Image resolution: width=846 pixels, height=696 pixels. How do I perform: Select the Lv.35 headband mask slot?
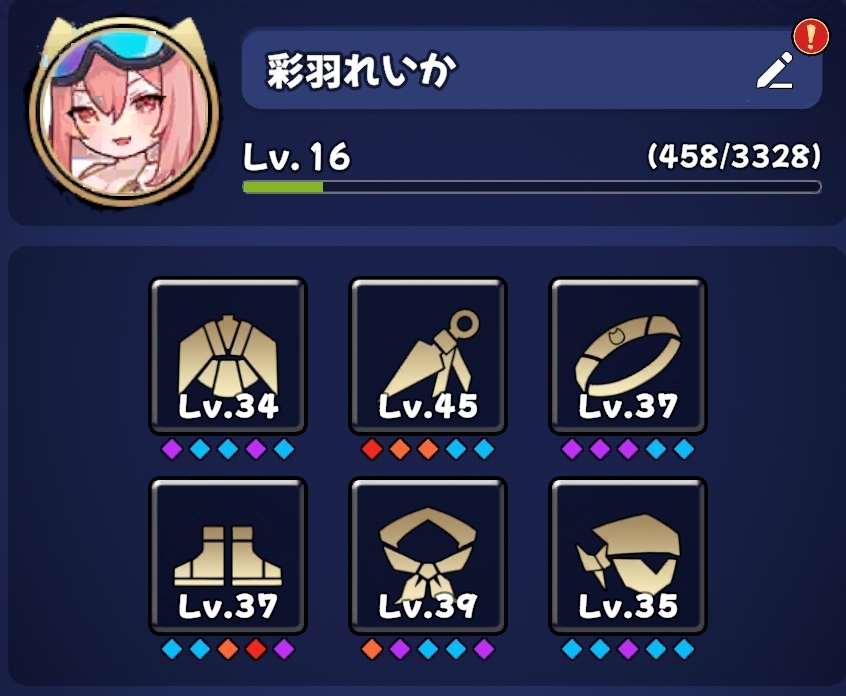(627, 555)
